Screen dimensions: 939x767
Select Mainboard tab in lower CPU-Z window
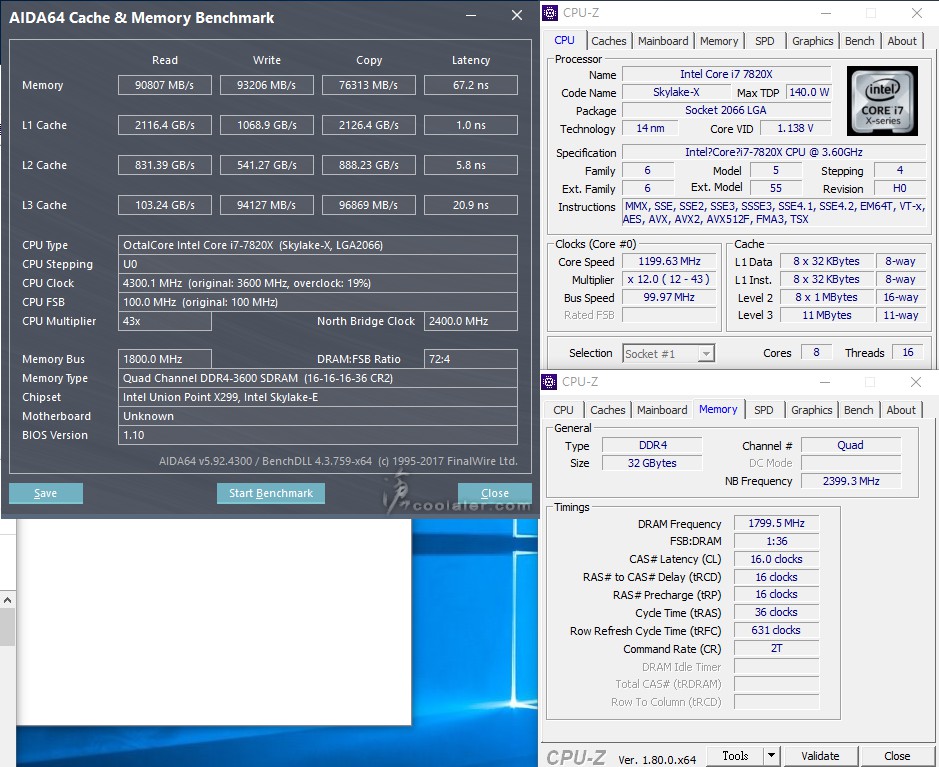pyautogui.click(x=662, y=410)
